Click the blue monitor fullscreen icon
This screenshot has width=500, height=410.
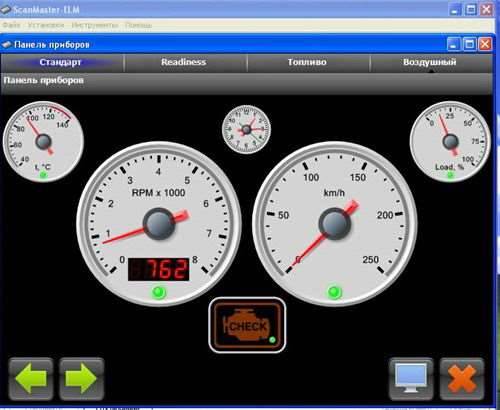411,379
